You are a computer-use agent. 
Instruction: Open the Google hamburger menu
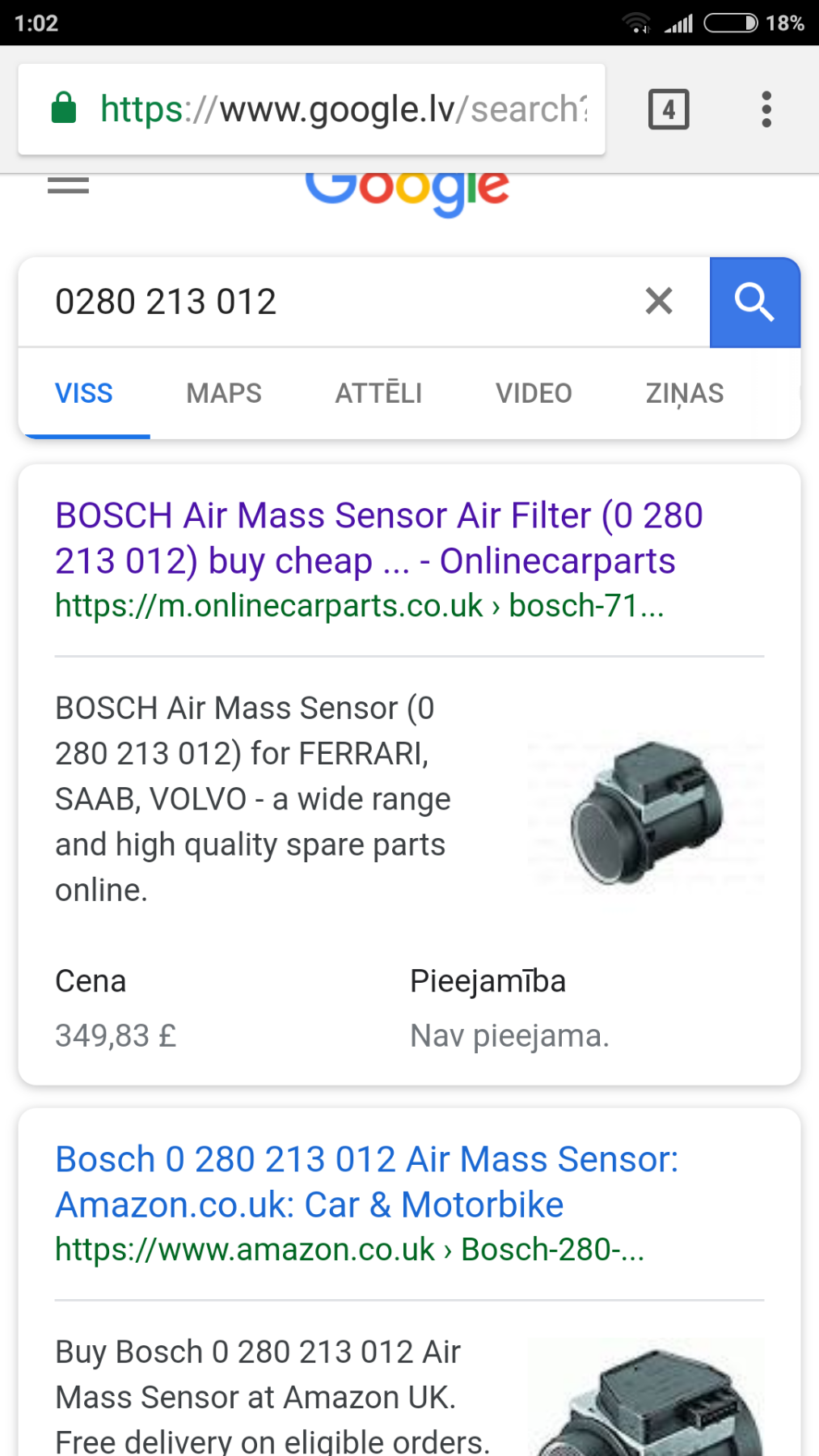click(x=69, y=186)
